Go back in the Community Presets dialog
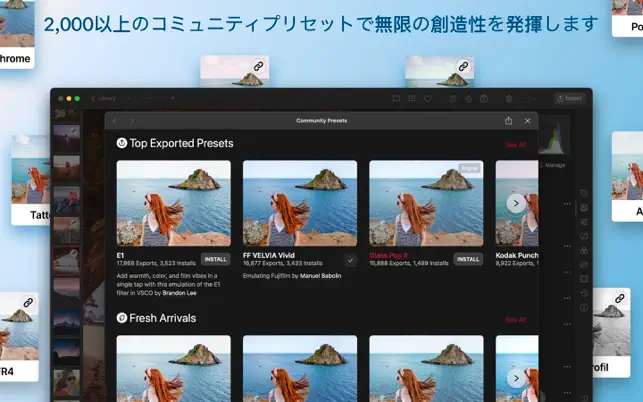The height and width of the screenshot is (402, 643). (115, 121)
